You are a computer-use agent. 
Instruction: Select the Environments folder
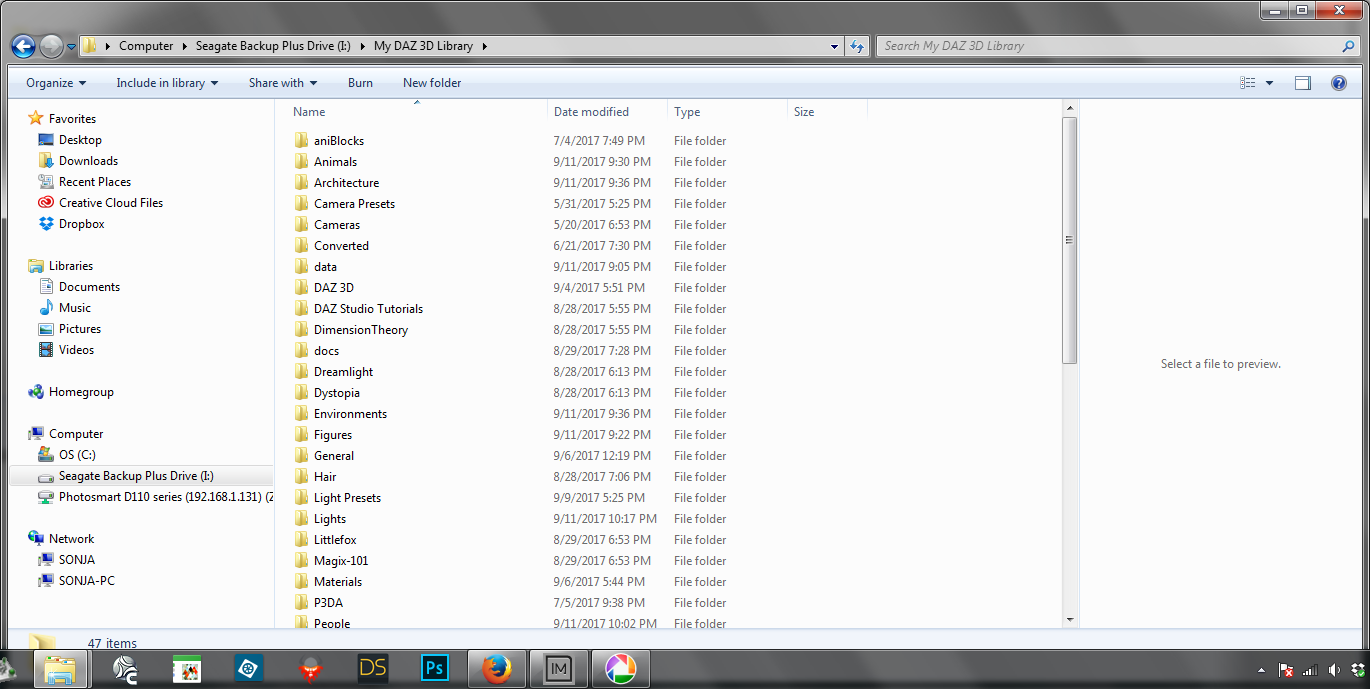coord(350,414)
